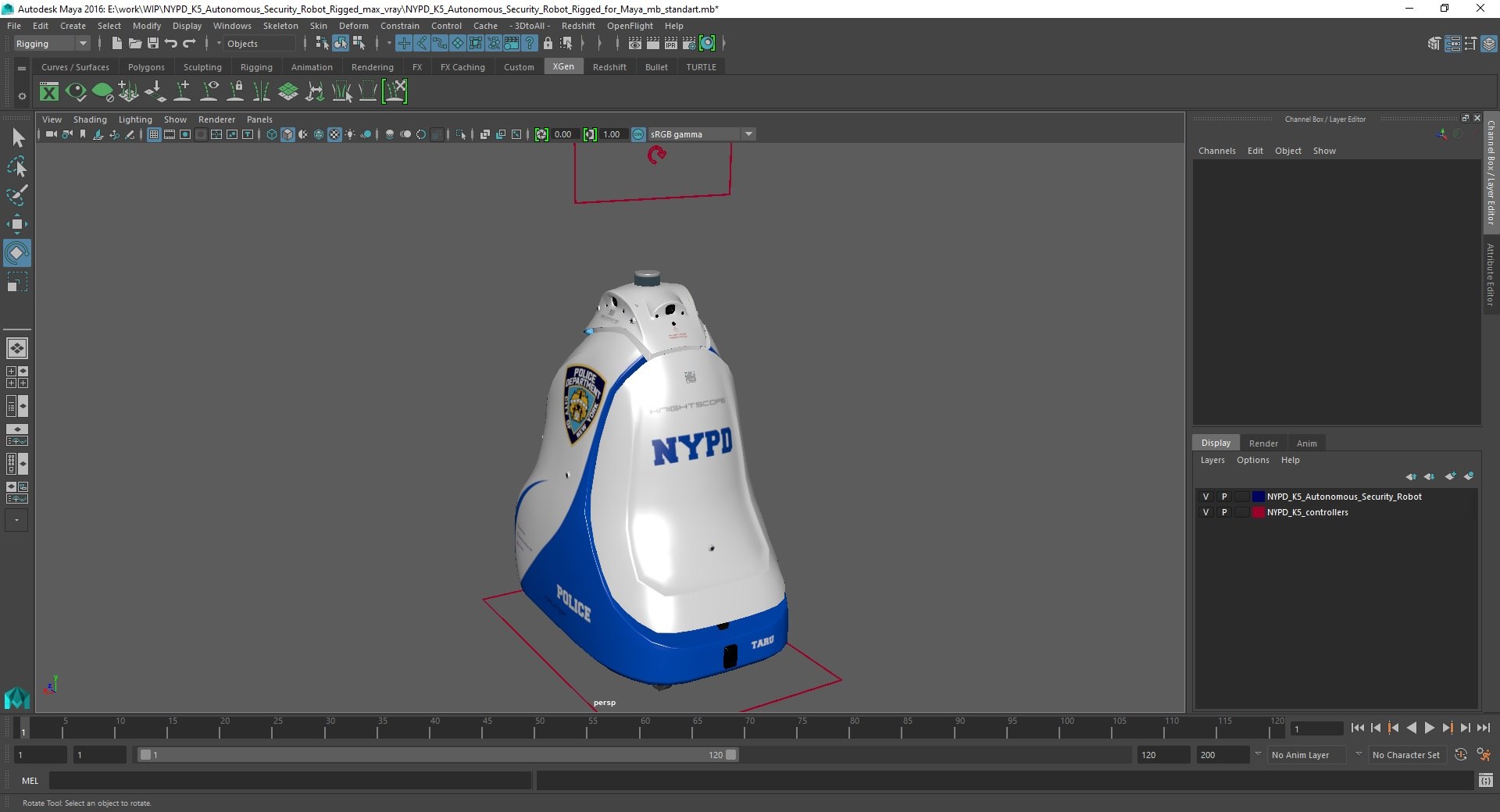Open the IPR render icon
The width and height of the screenshot is (1500, 812).
click(x=671, y=44)
